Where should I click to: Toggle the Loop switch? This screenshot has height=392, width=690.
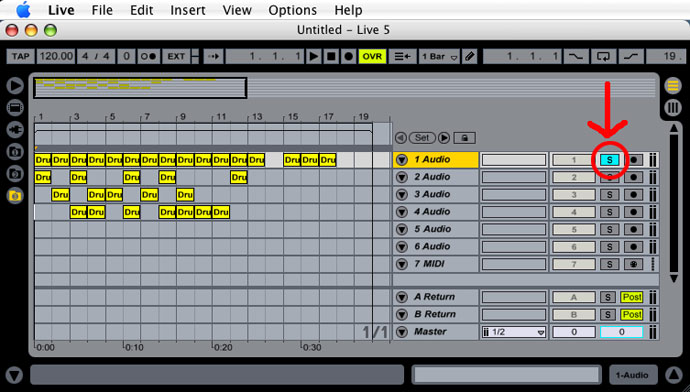click(x=603, y=56)
